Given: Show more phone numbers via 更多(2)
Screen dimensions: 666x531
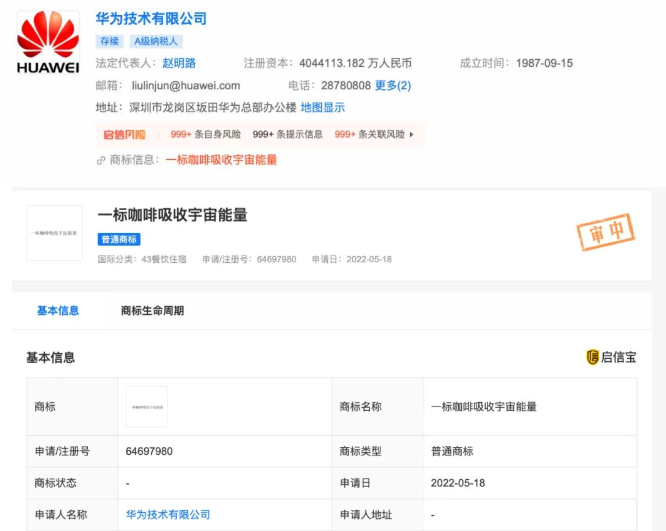Looking at the screenshot, I should coord(393,85).
